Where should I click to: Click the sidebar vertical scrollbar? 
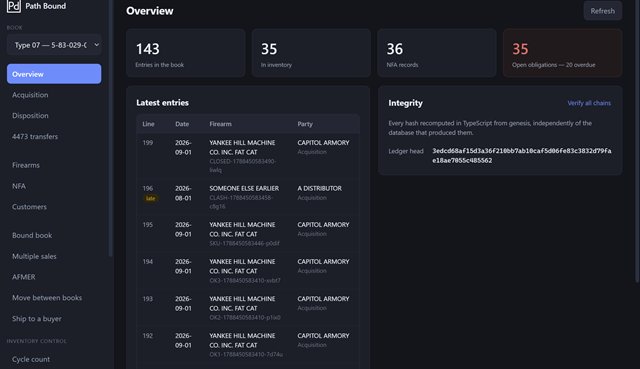click(x=111, y=128)
